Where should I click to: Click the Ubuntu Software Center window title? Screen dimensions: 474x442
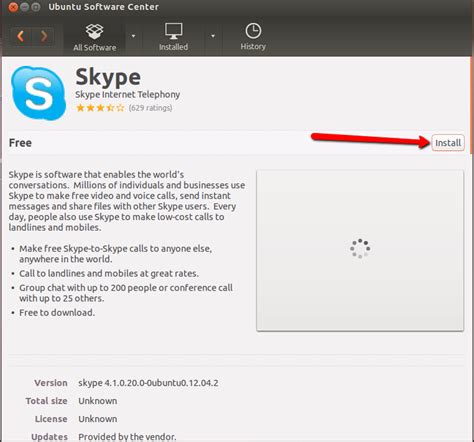point(104,7)
